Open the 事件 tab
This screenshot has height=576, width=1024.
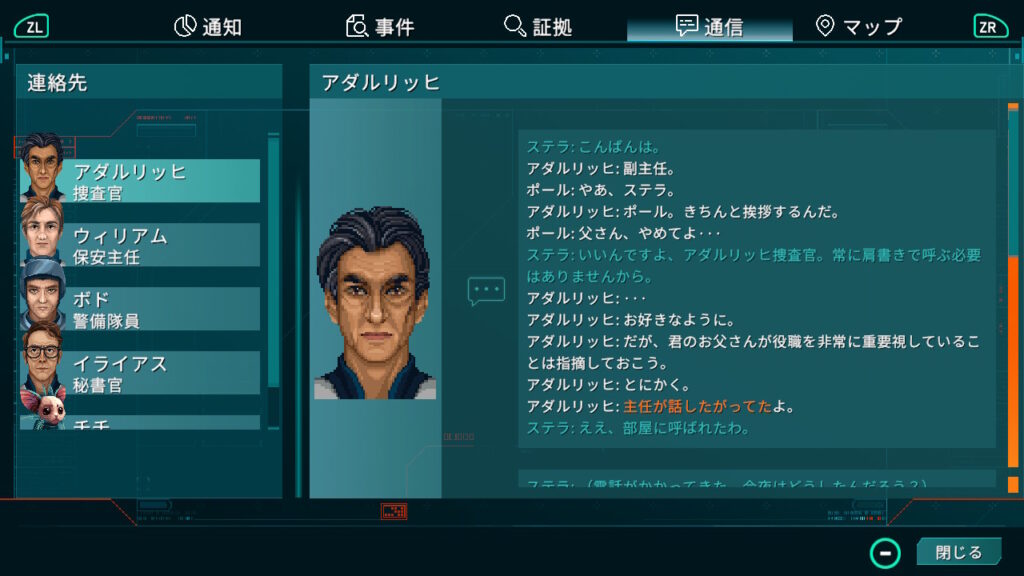(380, 27)
